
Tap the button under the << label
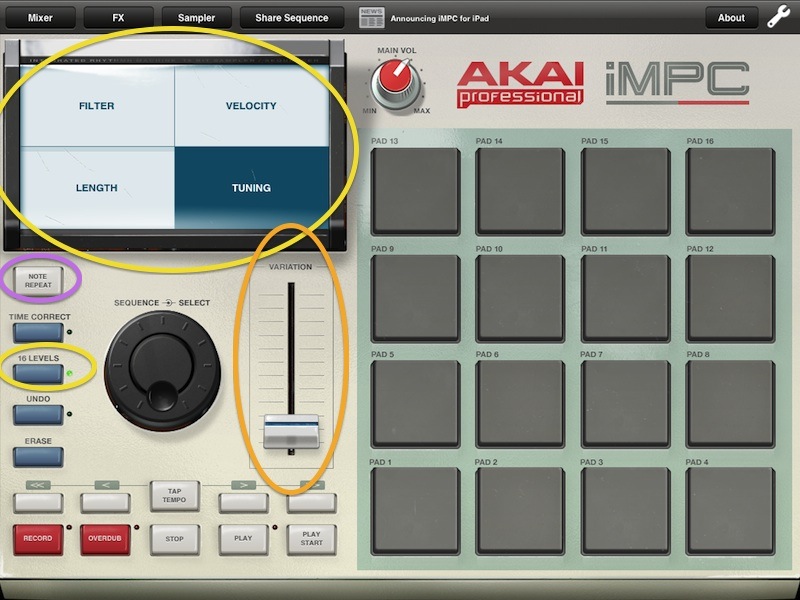[x=38, y=503]
